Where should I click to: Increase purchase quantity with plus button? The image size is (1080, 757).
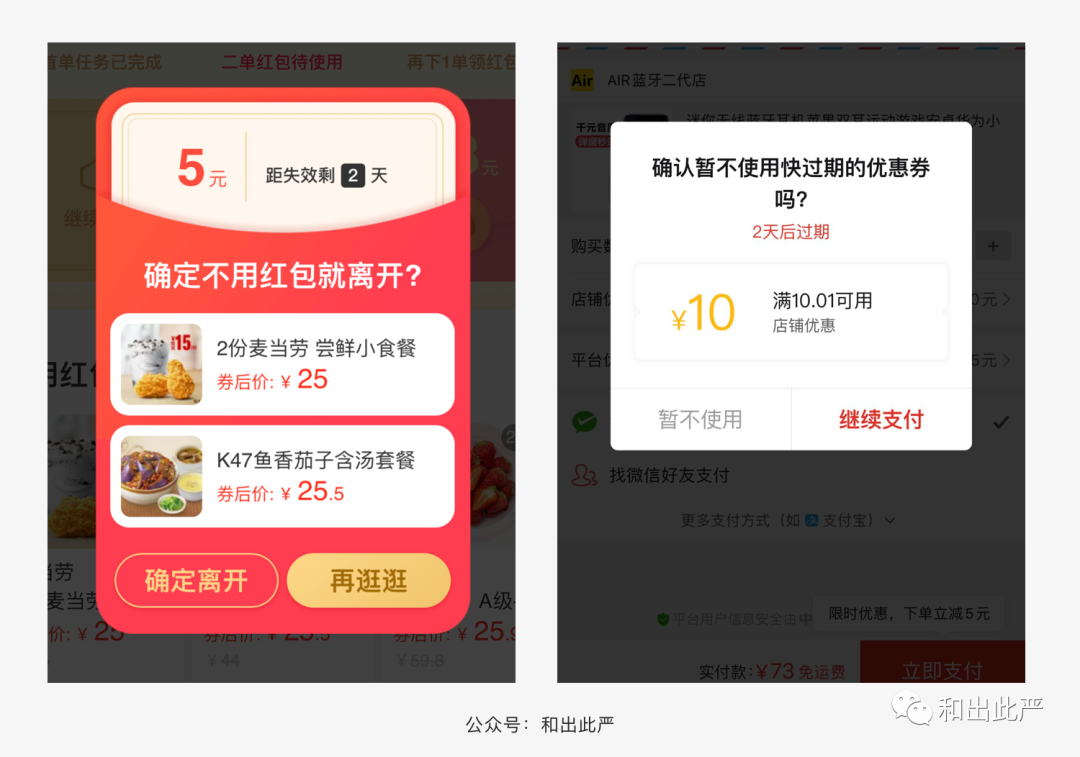[x=993, y=247]
